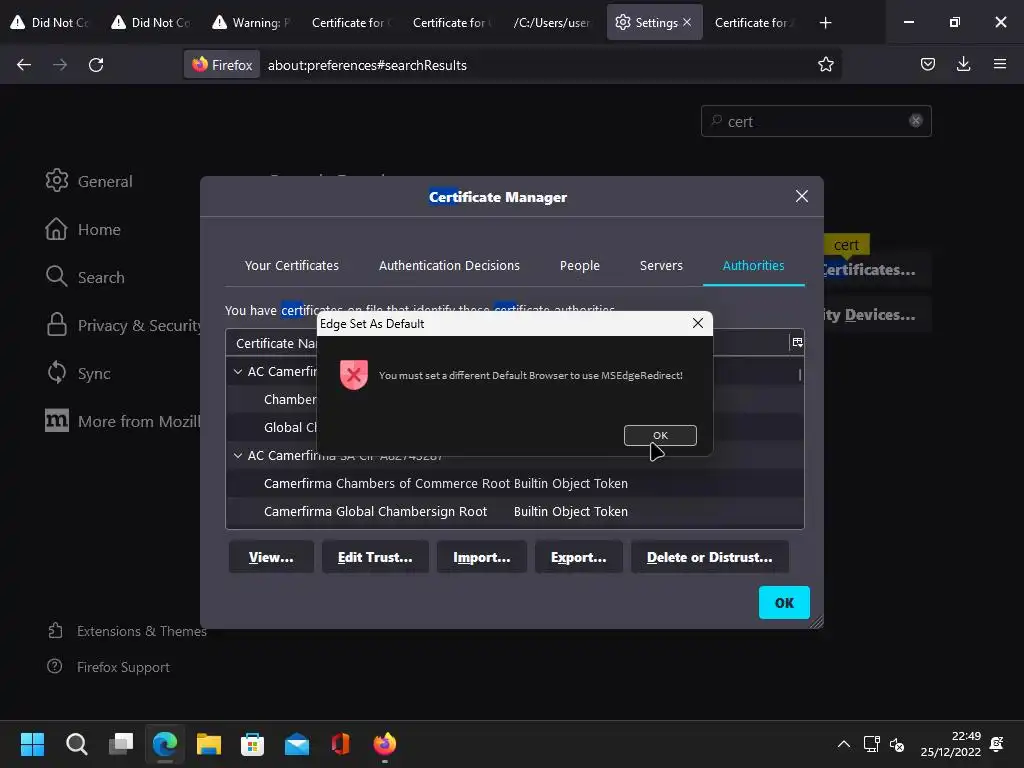
Task: Select Camerfirma Chambers of Commerce Root row
Action: [x=515, y=483]
